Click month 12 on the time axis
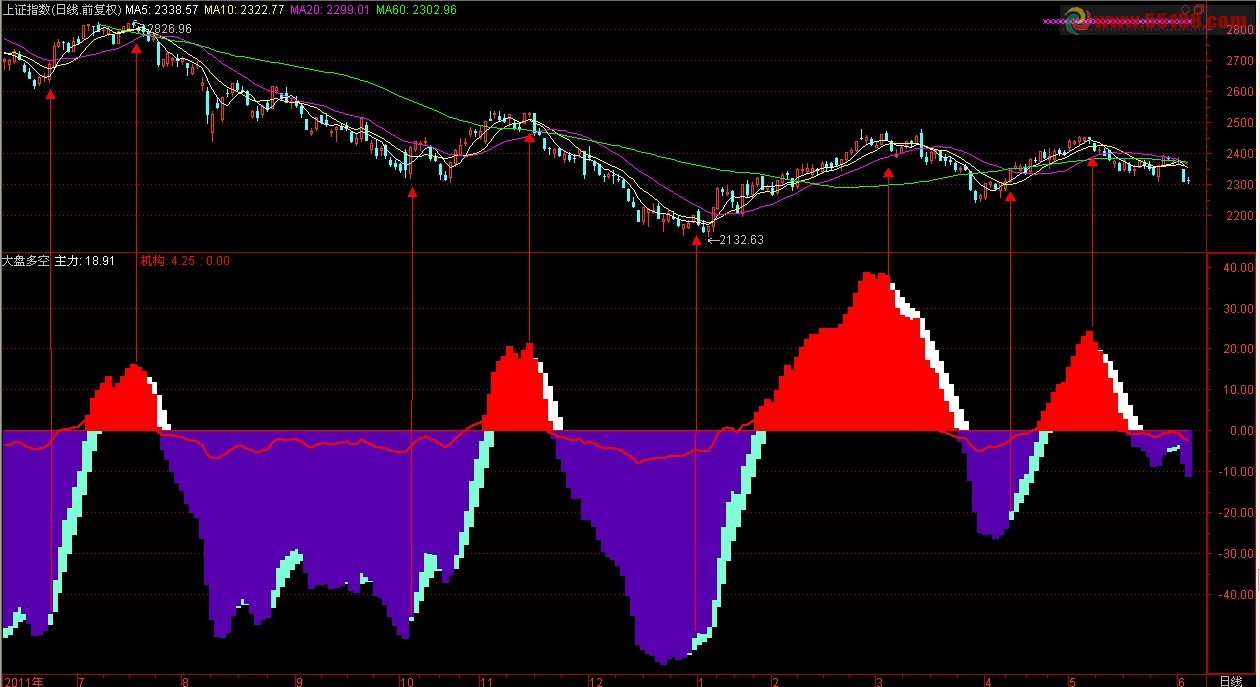 click(596, 680)
